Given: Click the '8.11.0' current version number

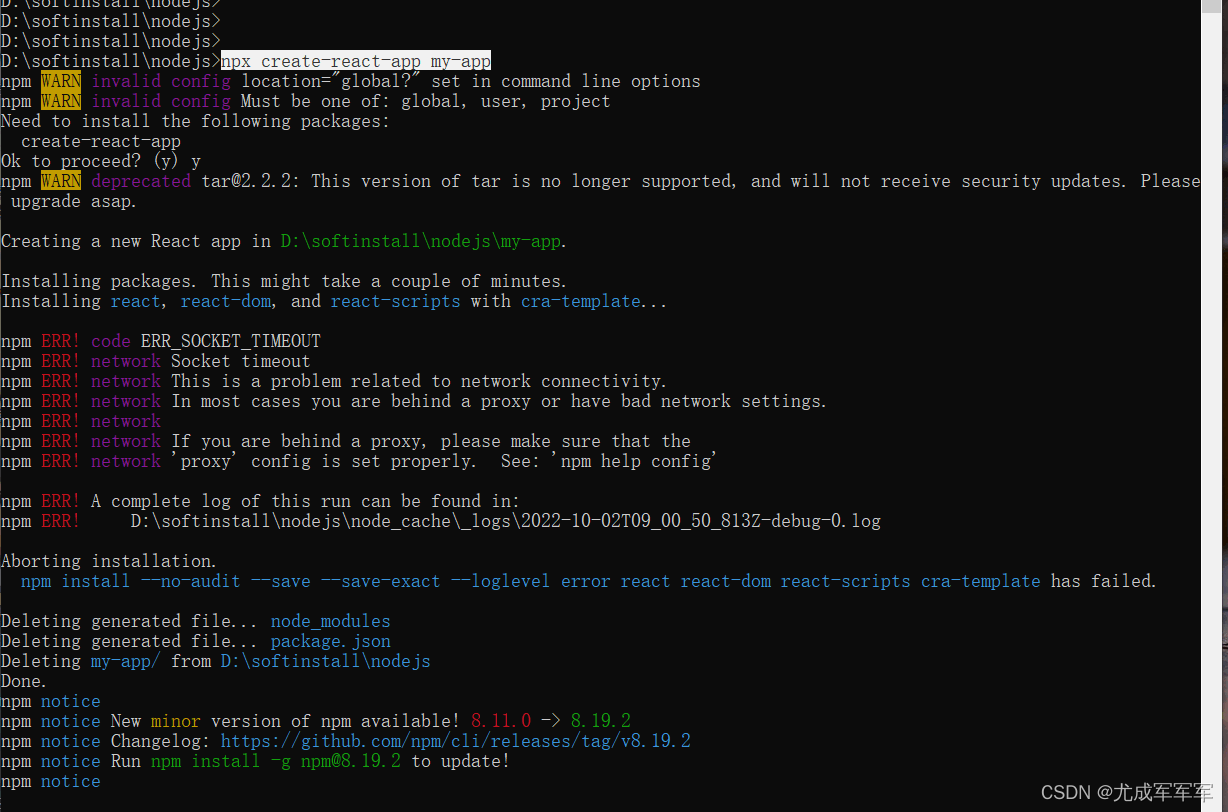Looking at the screenshot, I should click(x=501, y=721).
